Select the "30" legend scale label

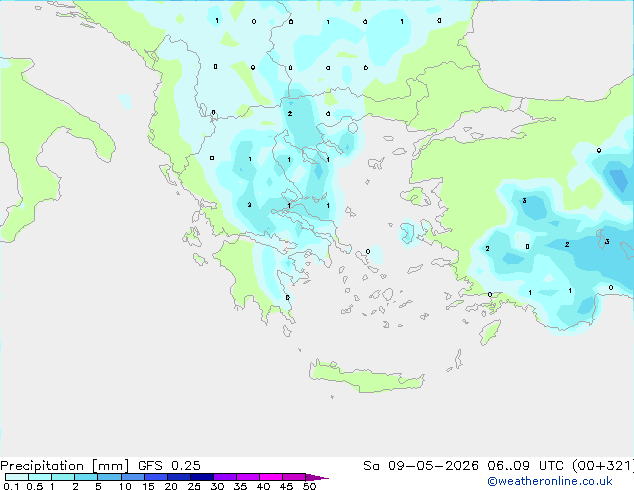(217, 486)
